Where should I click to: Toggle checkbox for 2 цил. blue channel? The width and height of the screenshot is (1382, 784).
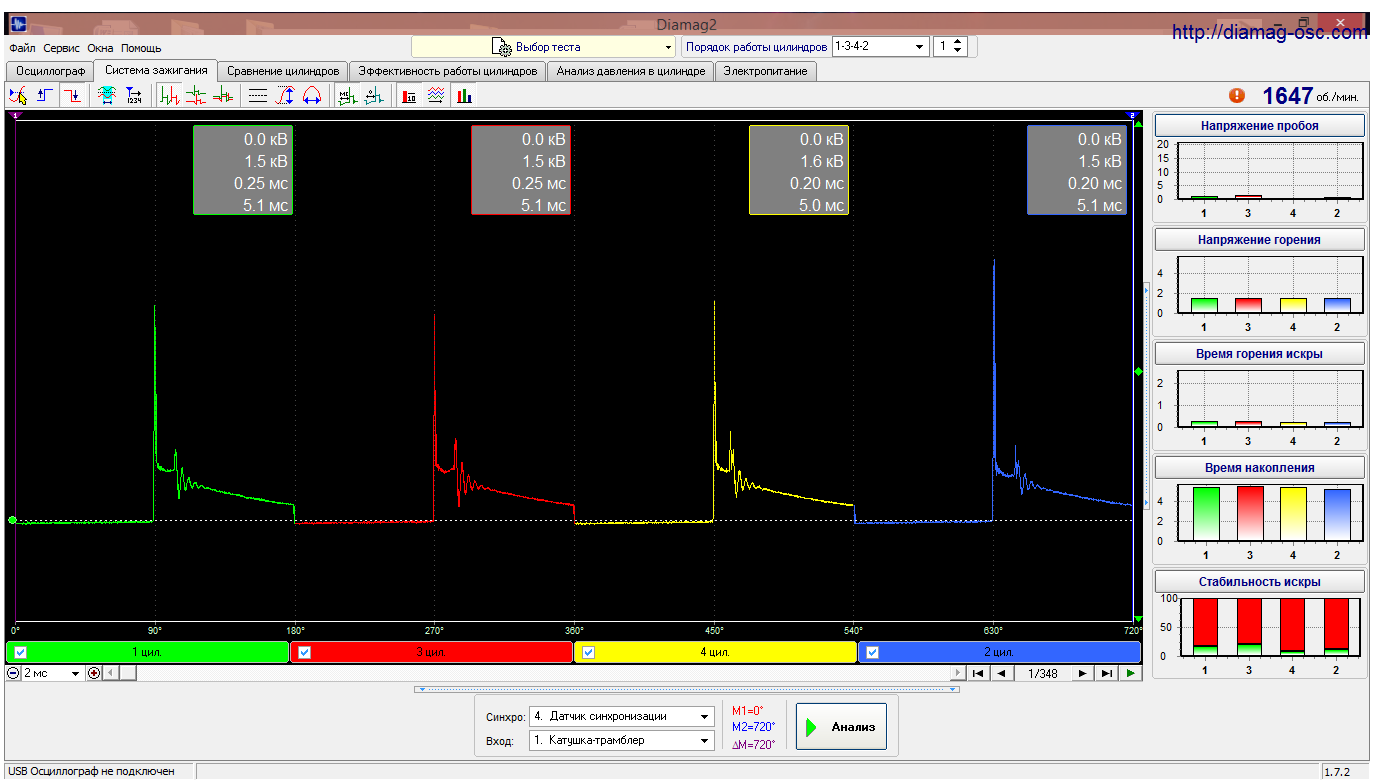tap(872, 652)
